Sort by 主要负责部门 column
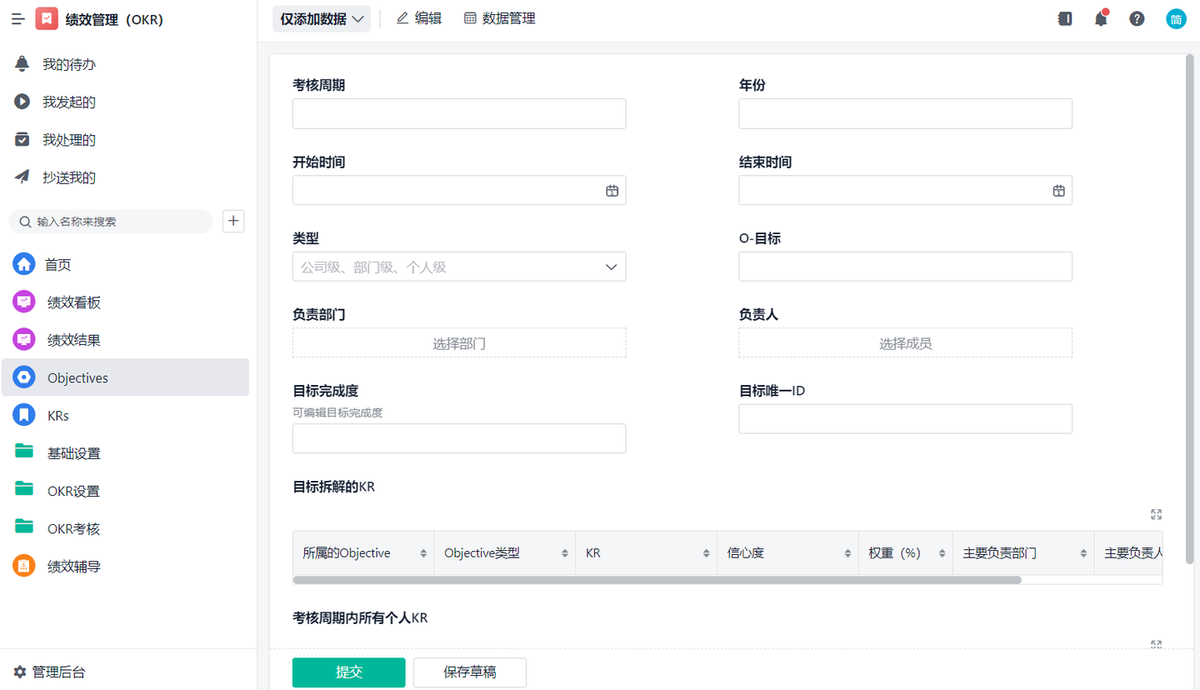 pyautogui.click(x=1083, y=553)
